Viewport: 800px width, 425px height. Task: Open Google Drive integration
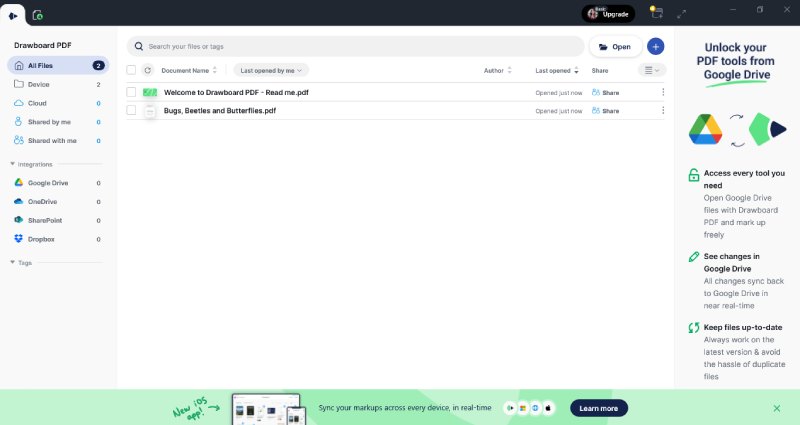tap(58, 183)
